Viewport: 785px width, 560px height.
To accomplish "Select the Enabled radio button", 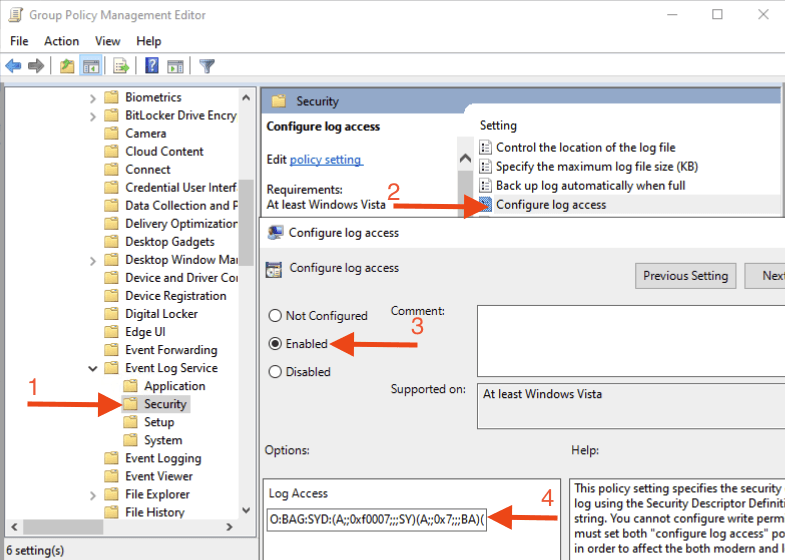I will [275, 343].
